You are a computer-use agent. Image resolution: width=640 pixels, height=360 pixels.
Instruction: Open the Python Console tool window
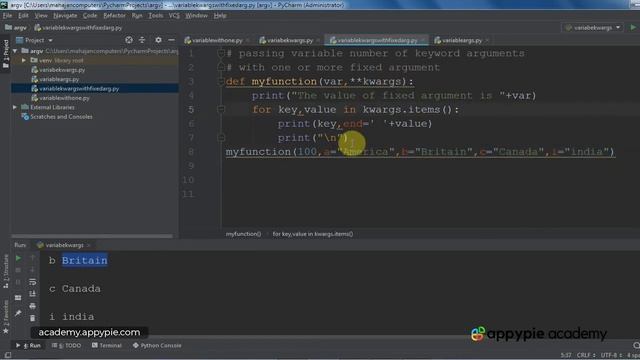(157, 345)
